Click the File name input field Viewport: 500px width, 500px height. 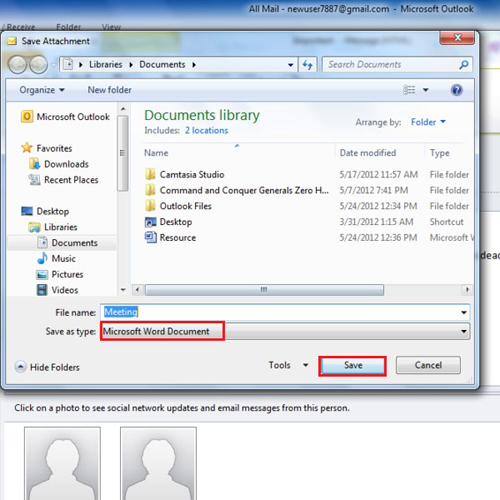[285, 312]
